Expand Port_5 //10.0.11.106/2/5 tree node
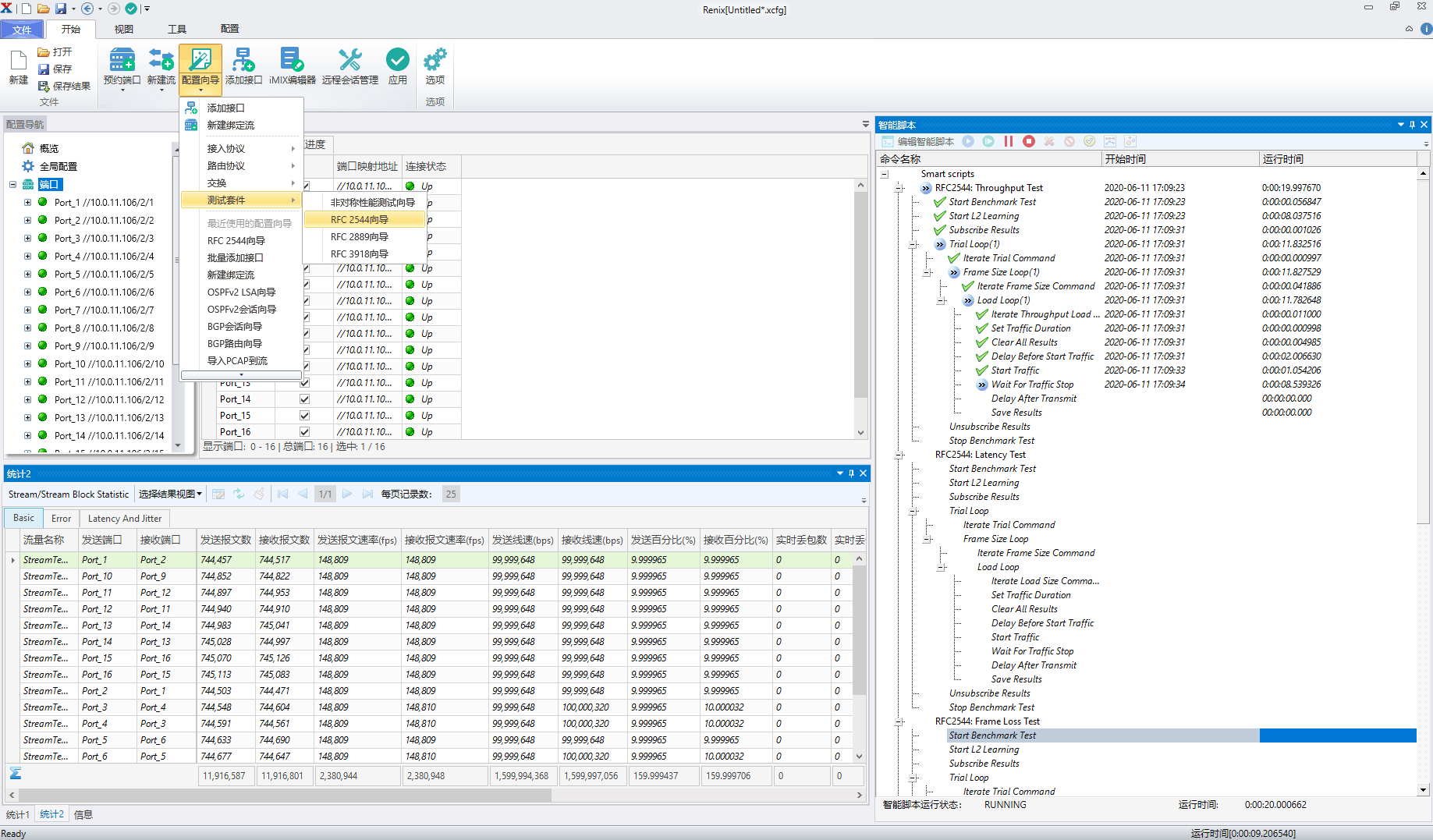This screenshot has height=840, width=1433. coord(27,274)
